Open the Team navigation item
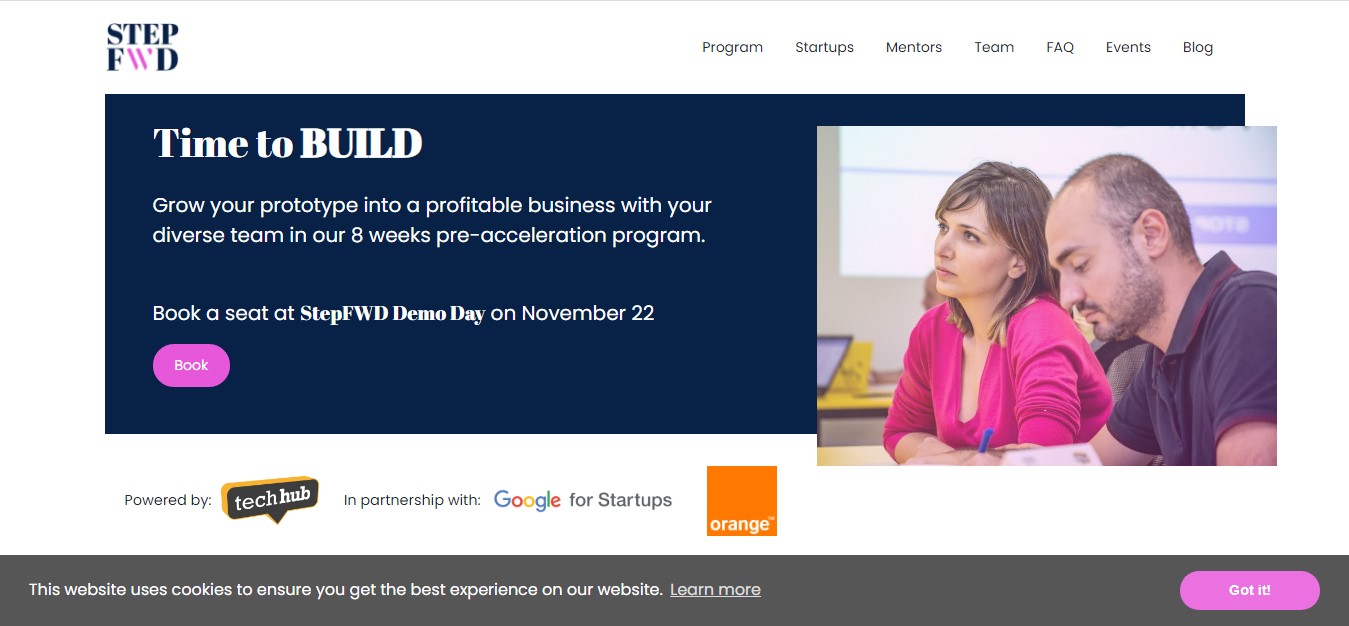 coord(994,47)
